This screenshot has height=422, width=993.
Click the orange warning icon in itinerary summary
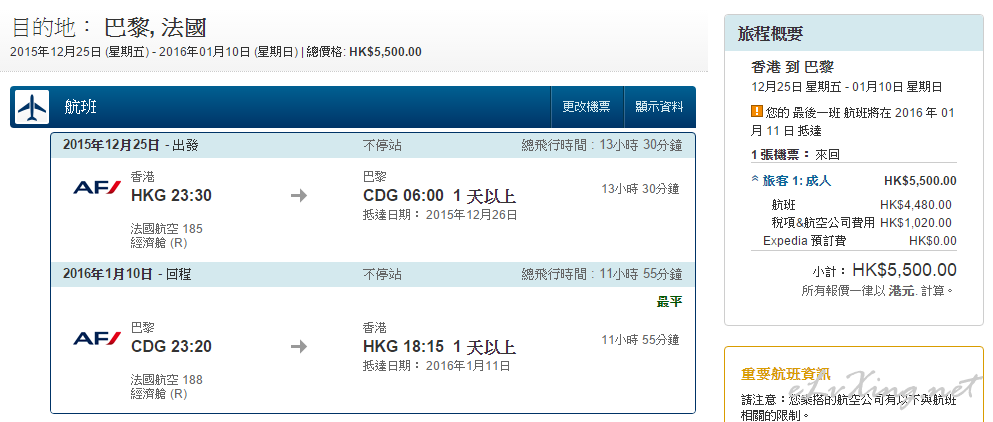point(757,112)
